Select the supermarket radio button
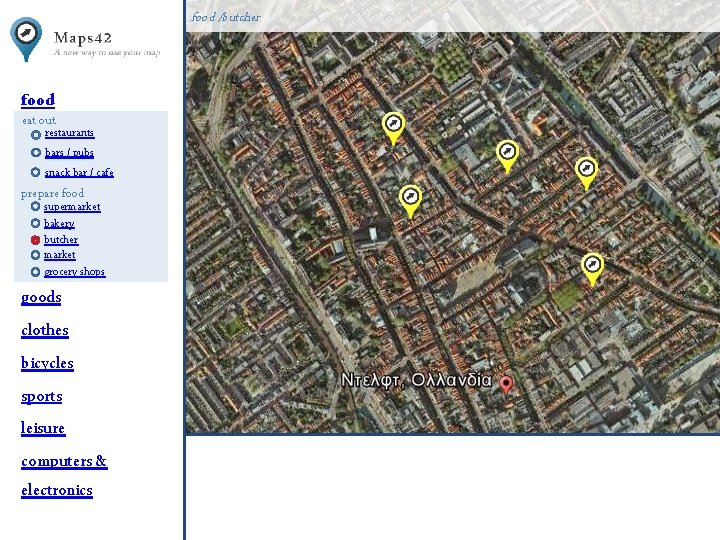 pos(35,206)
